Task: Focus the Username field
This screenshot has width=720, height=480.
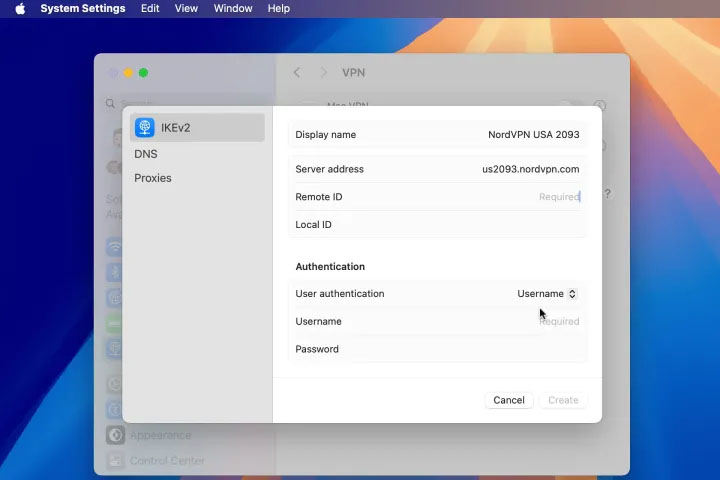Action: tap(437, 322)
